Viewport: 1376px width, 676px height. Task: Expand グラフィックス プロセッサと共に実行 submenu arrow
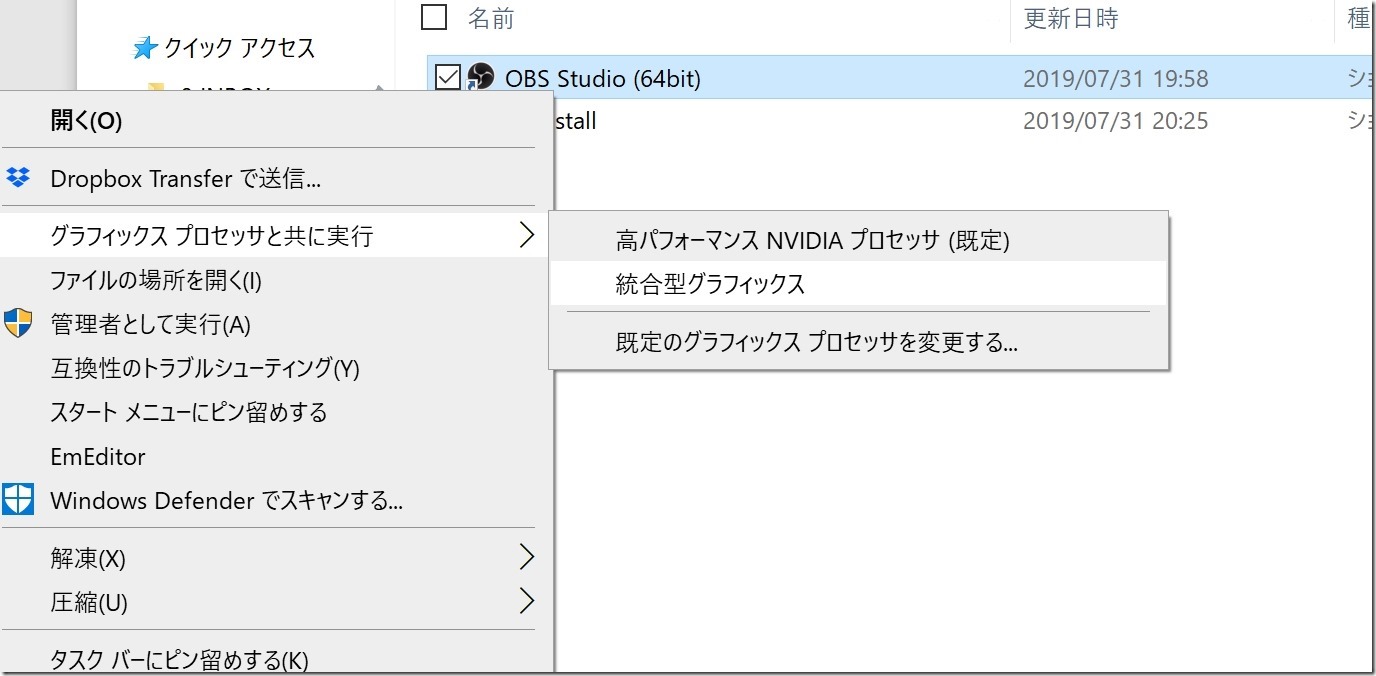[x=527, y=235]
